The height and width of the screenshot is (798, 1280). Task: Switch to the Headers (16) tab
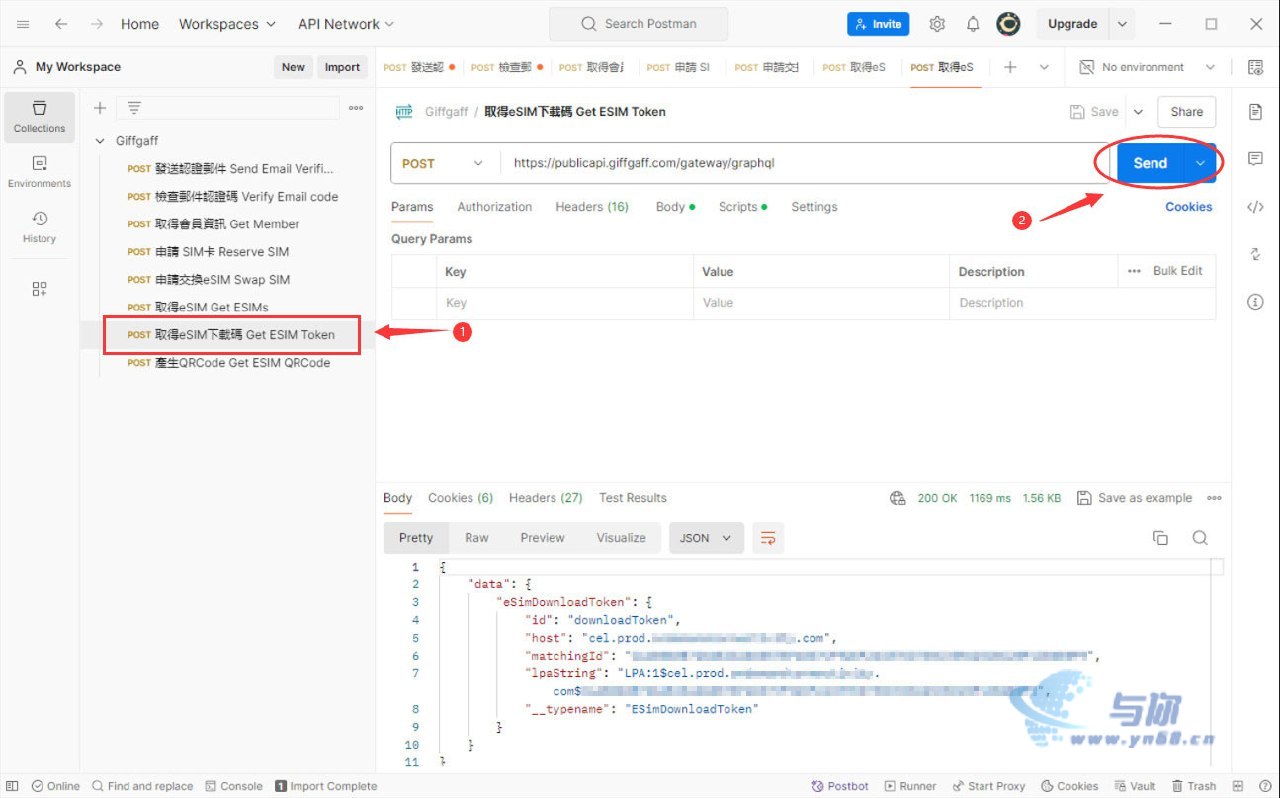point(592,207)
